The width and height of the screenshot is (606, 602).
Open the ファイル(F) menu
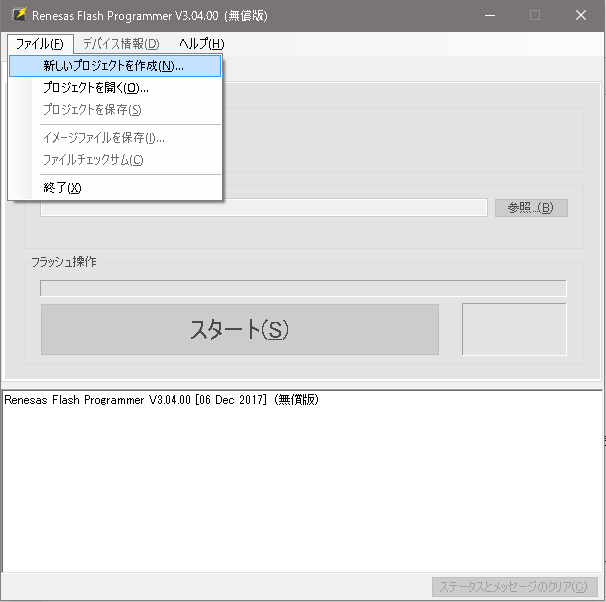(x=39, y=44)
